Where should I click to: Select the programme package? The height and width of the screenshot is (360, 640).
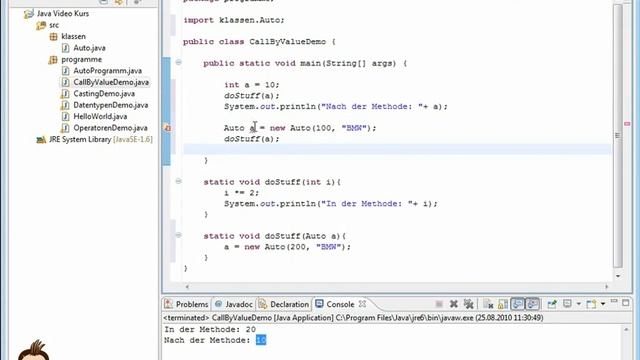click(82, 59)
